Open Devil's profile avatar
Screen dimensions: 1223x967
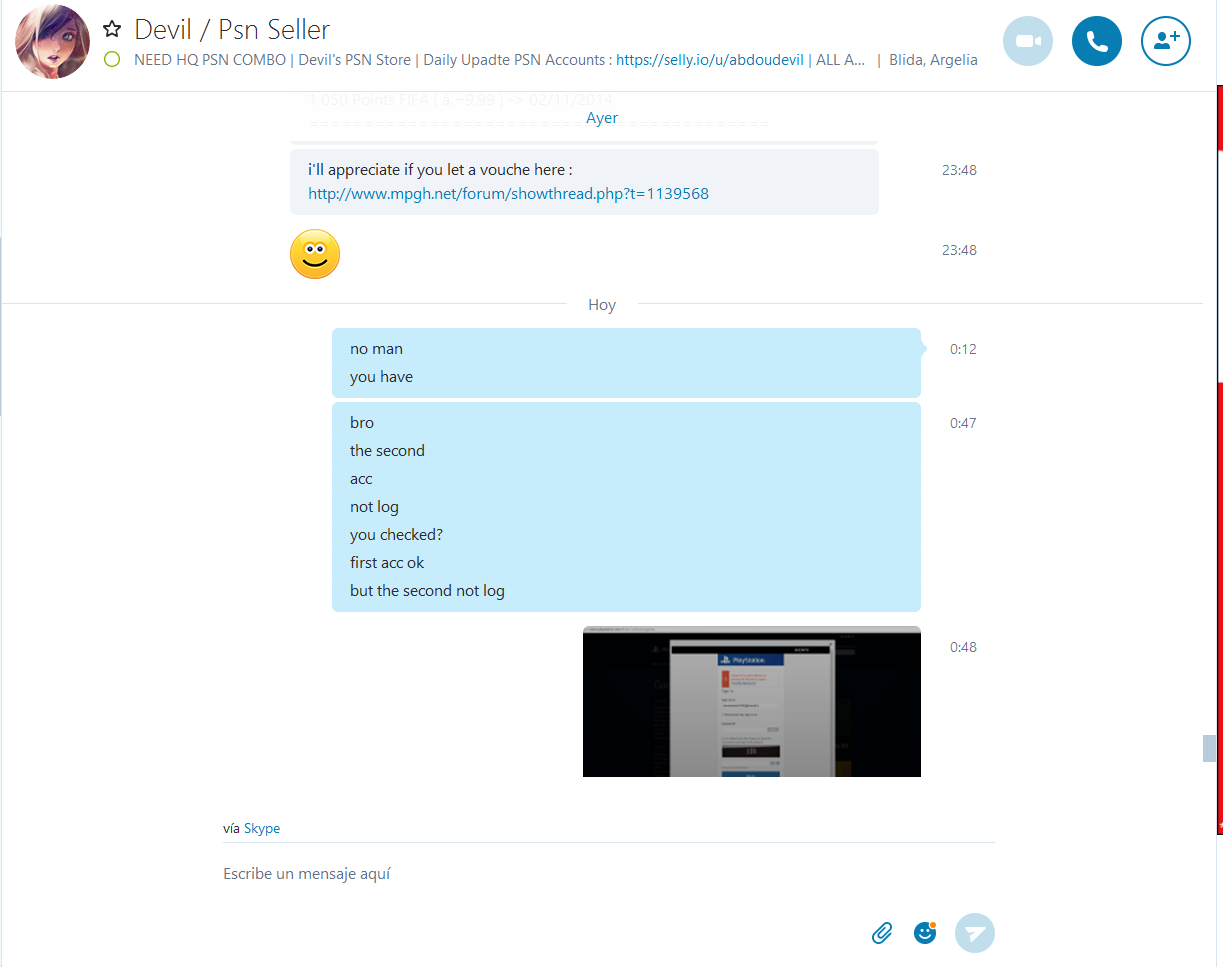[52, 42]
